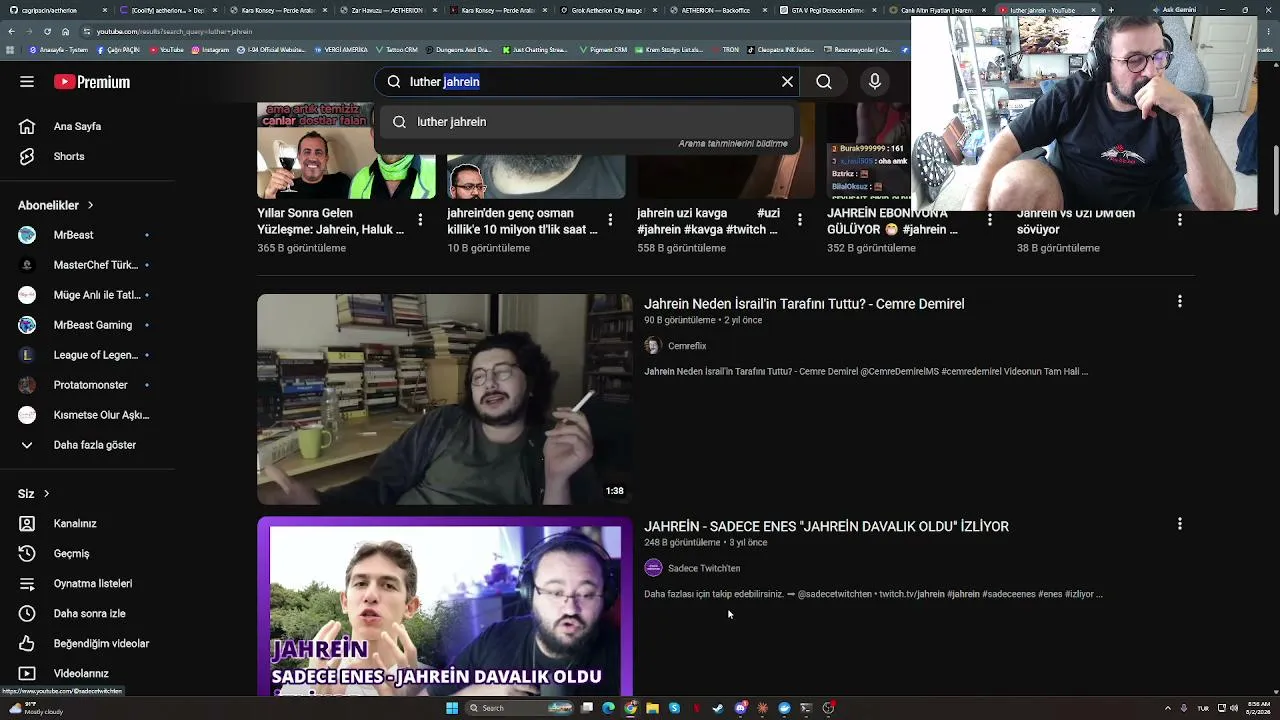The width and height of the screenshot is (1280, 720).
Task: Open options for genç osman short
Action: point(610,220)
